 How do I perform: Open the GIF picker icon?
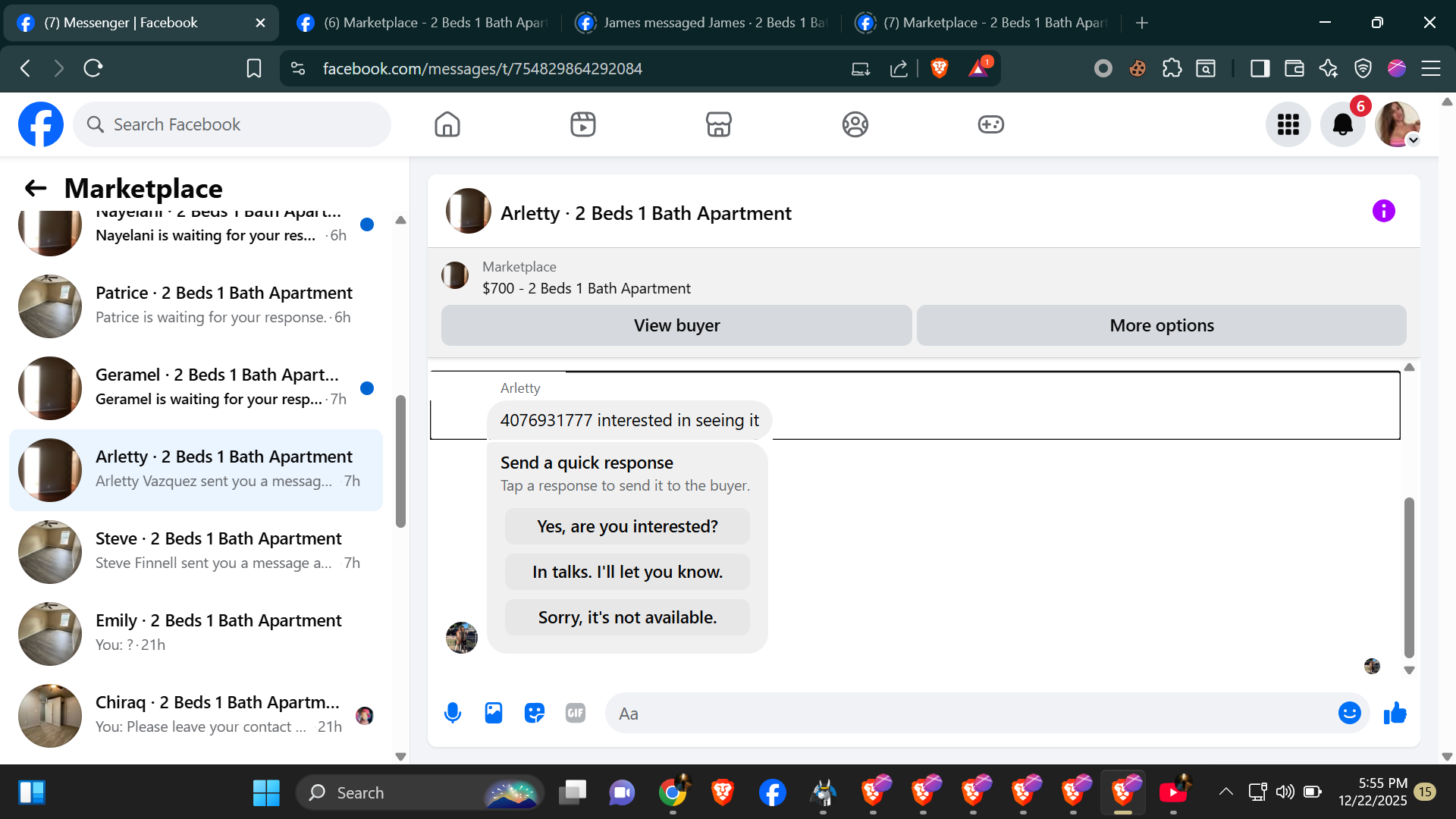point(576,713)
